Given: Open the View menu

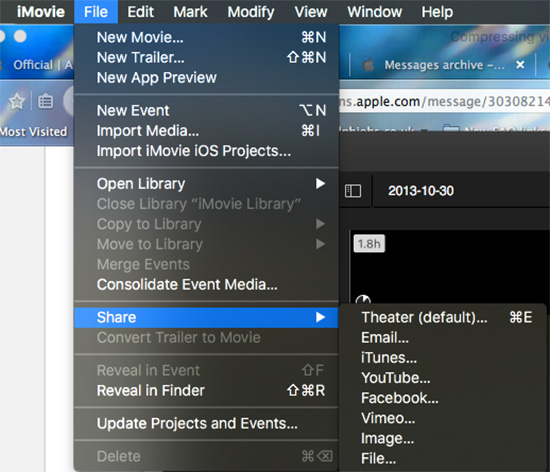Looking at the screenshot, I should (x=311, y=12).
